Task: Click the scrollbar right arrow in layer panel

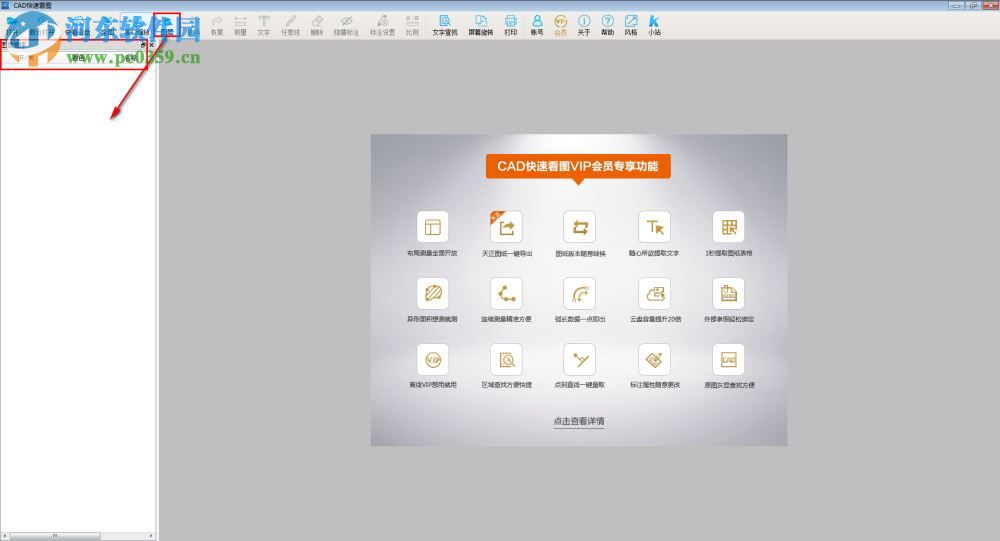Action: click(151, 536)
